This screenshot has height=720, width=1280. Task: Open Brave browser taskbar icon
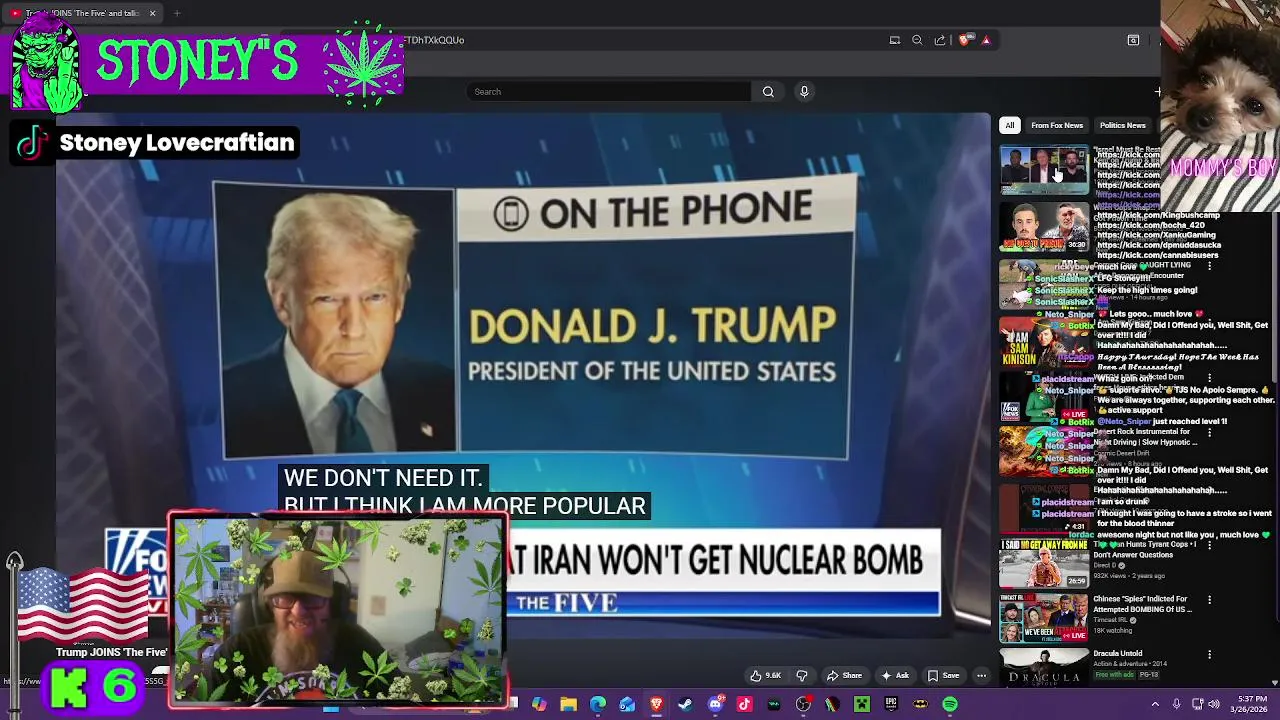click(x=656, y=704)
